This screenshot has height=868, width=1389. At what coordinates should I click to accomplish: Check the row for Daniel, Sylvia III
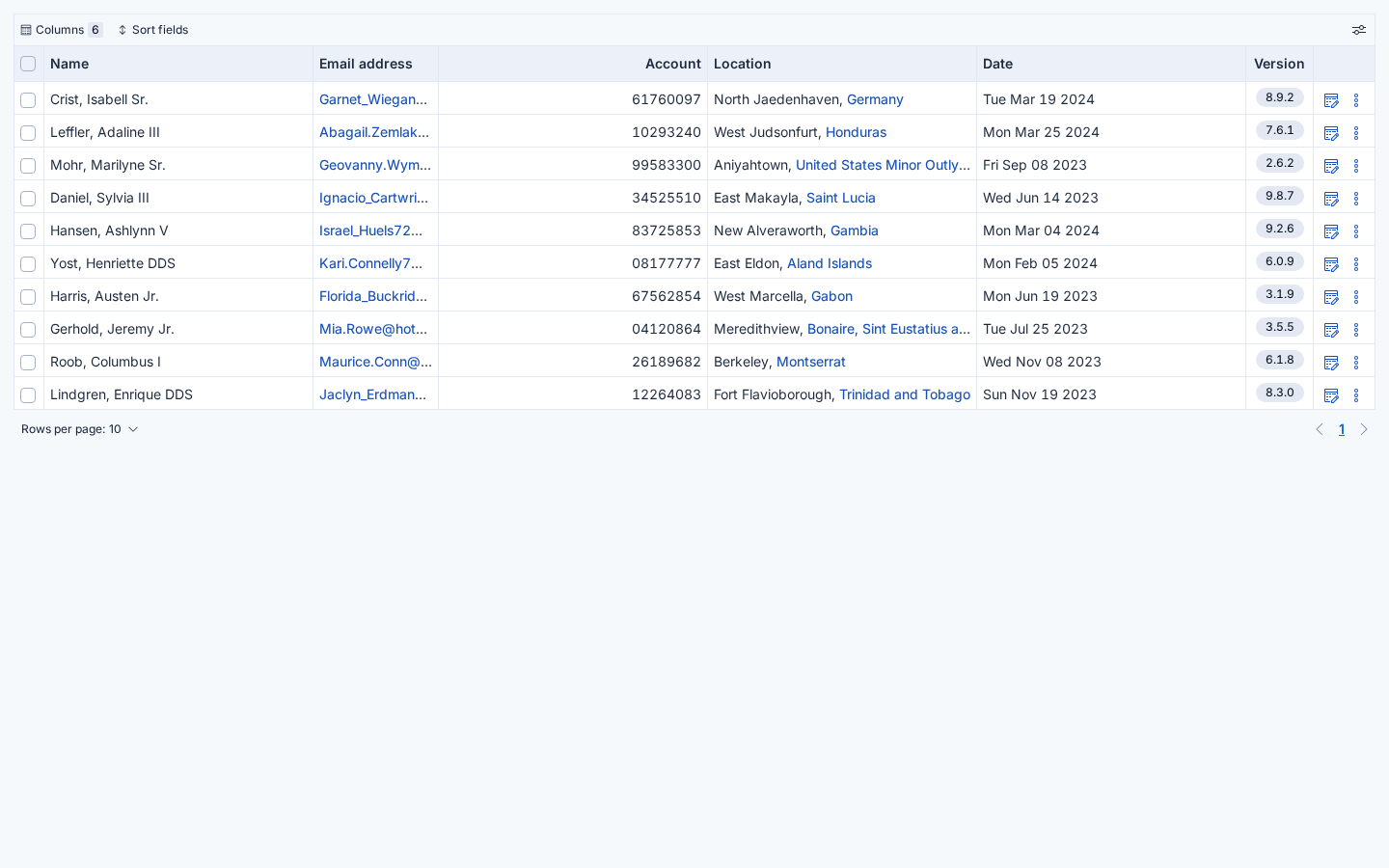coord(28,199)
